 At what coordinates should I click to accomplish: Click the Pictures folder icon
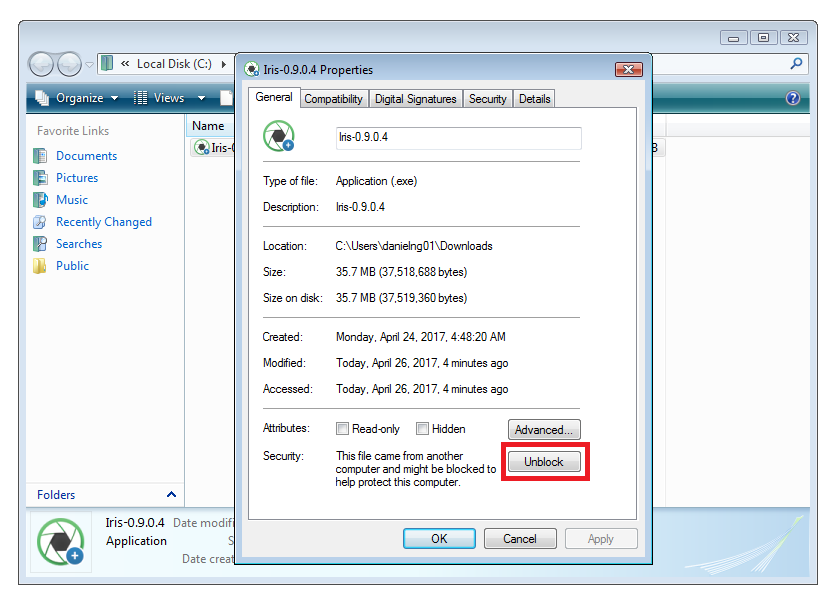pos(41,178)
